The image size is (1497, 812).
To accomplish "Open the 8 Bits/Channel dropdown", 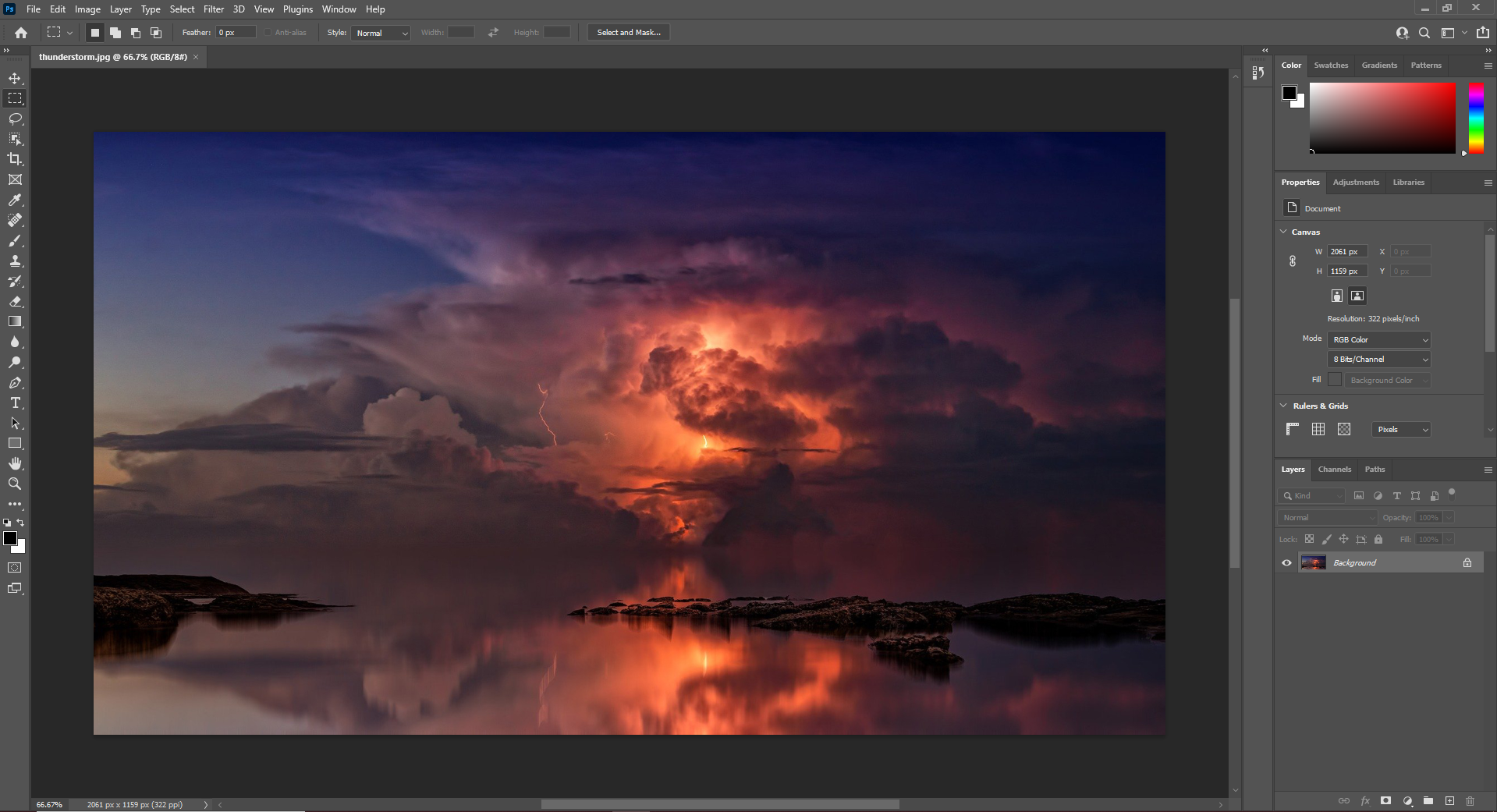I will pos(1379,359).
